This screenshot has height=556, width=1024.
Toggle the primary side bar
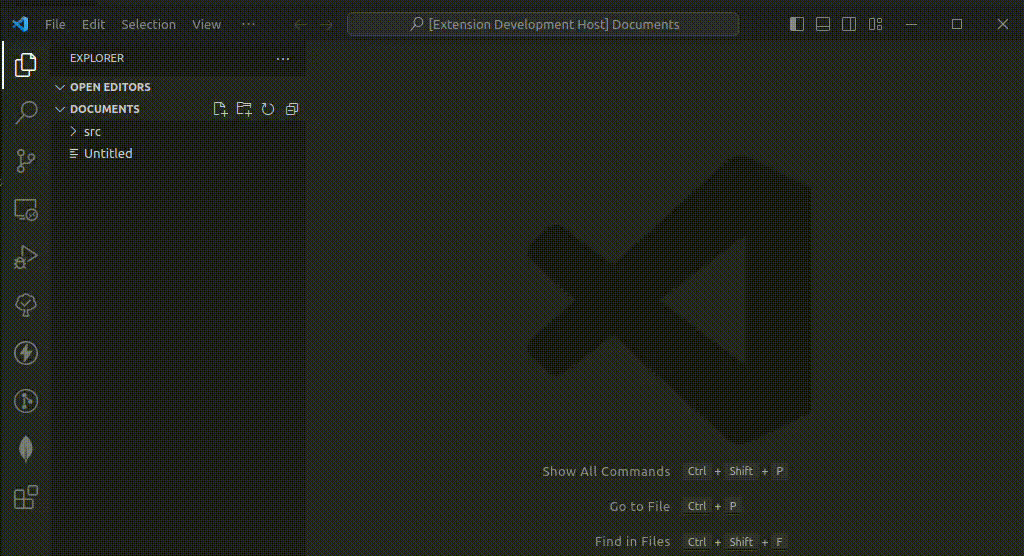(797, 24)
